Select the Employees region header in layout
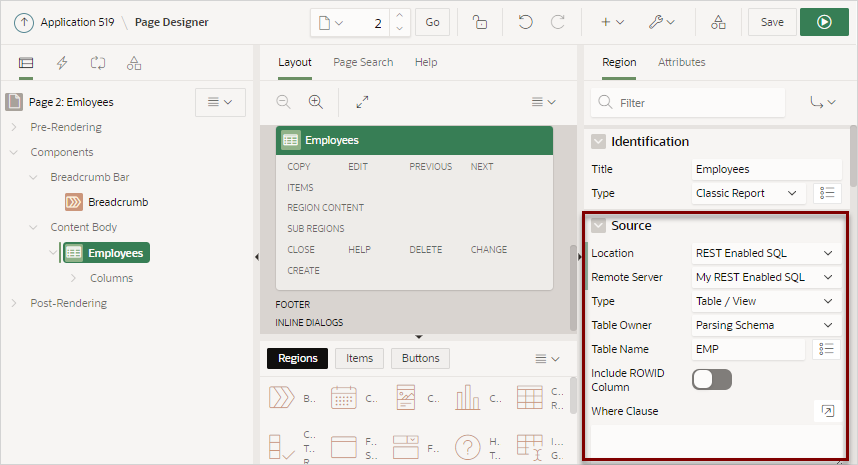This screenshot has height=465, width=858. coord(414,141)
